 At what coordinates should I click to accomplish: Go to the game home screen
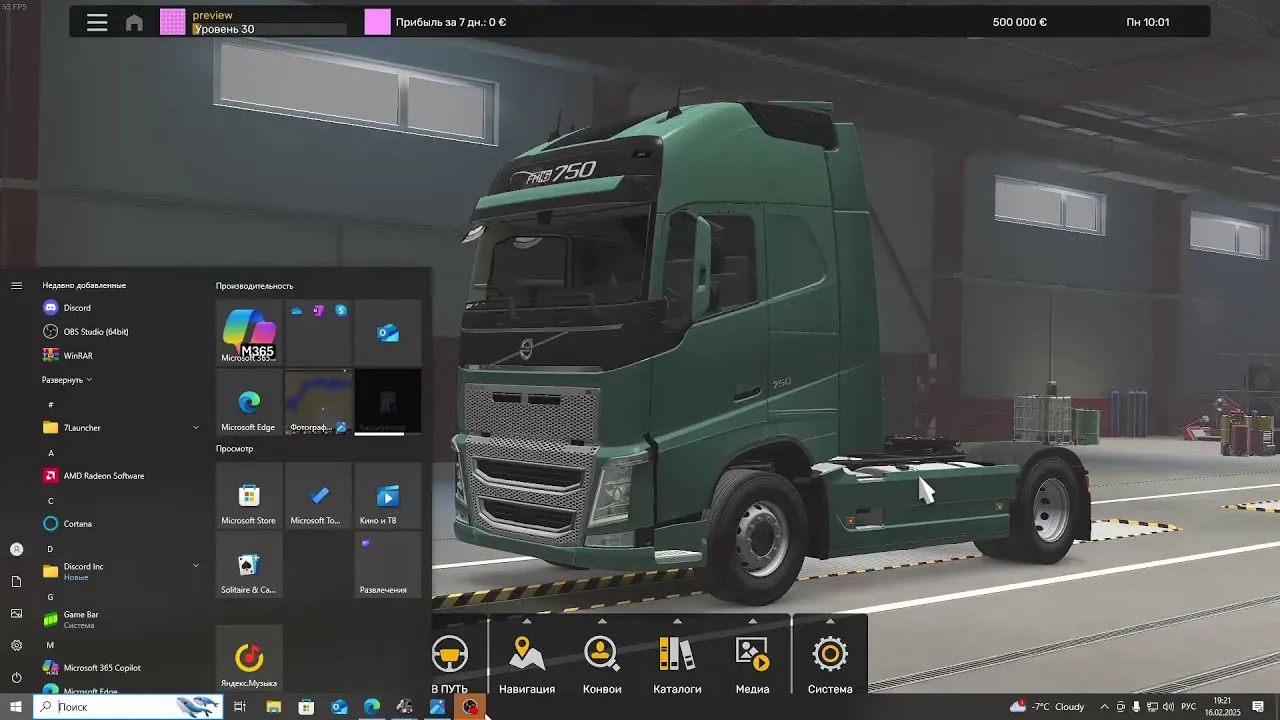[x=134, y=23]
